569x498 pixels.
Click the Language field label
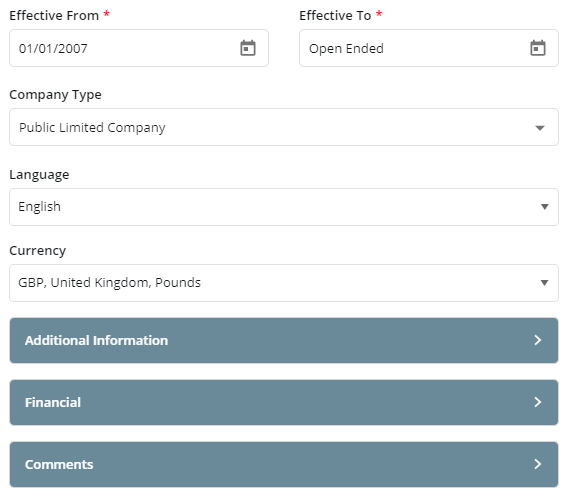[39, 175]
